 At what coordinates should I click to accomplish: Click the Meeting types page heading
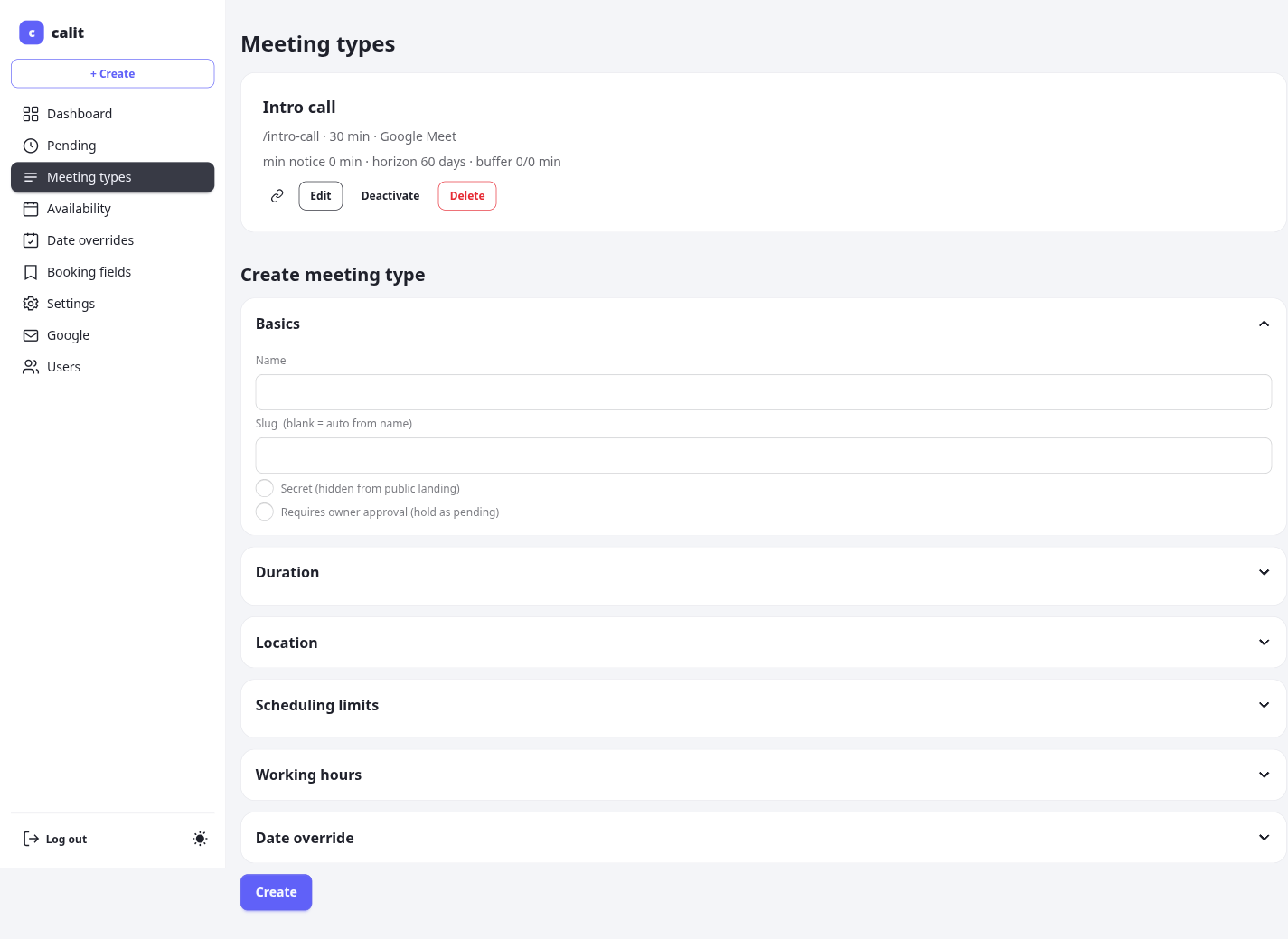(318, 44)
